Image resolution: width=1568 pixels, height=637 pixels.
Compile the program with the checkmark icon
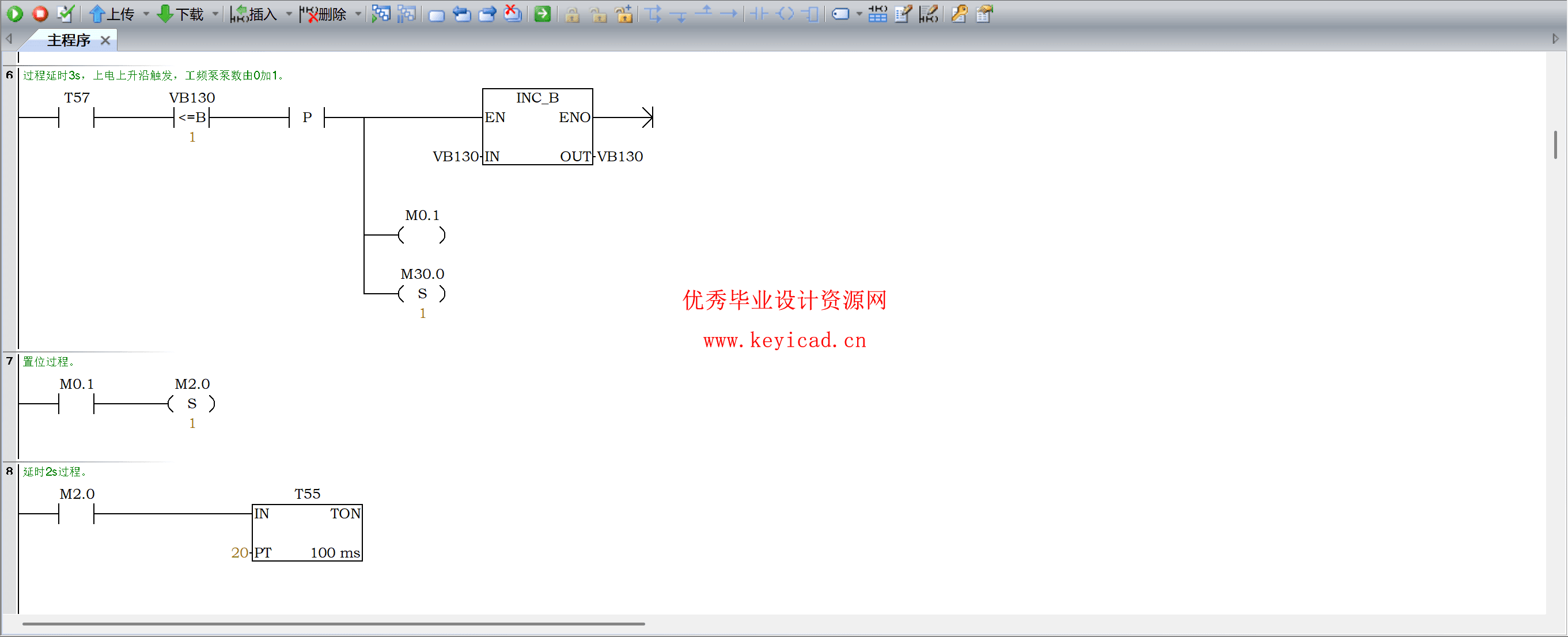65,13
